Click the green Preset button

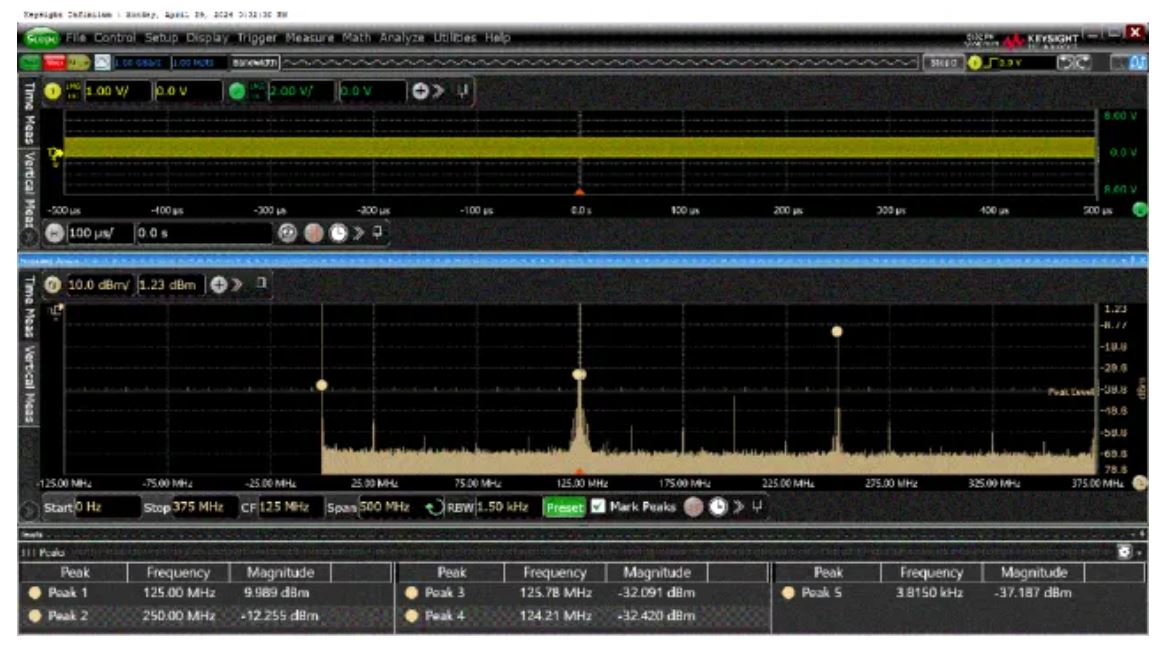click(x=564, y=508)
